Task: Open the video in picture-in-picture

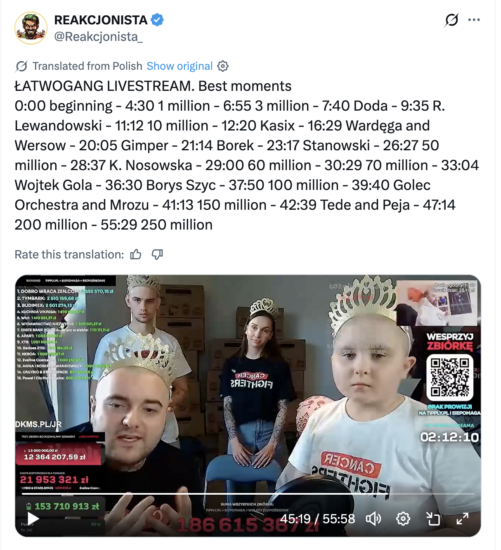Action: click(x=433, y=518)
